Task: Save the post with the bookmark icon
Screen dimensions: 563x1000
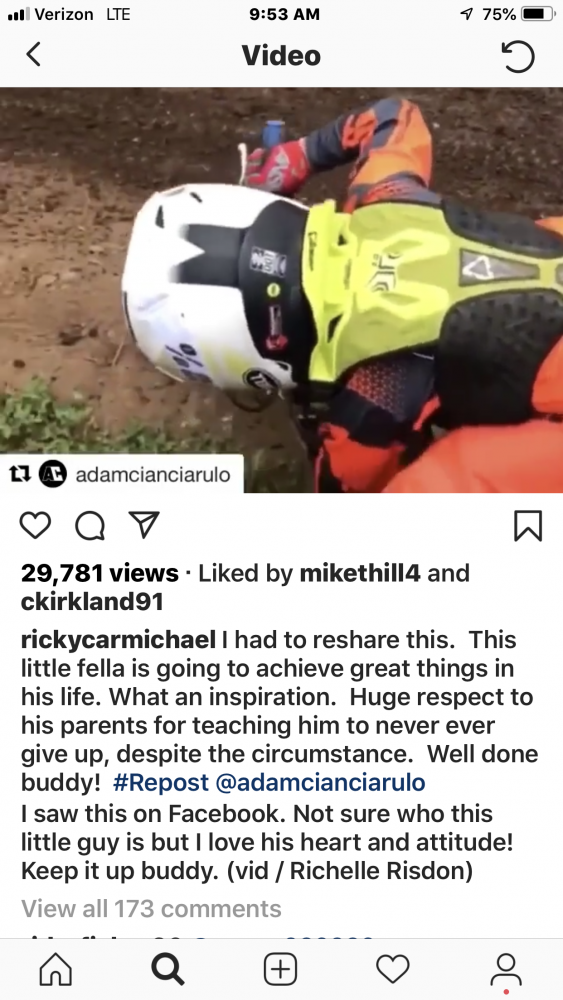Action: click(528, 526)
